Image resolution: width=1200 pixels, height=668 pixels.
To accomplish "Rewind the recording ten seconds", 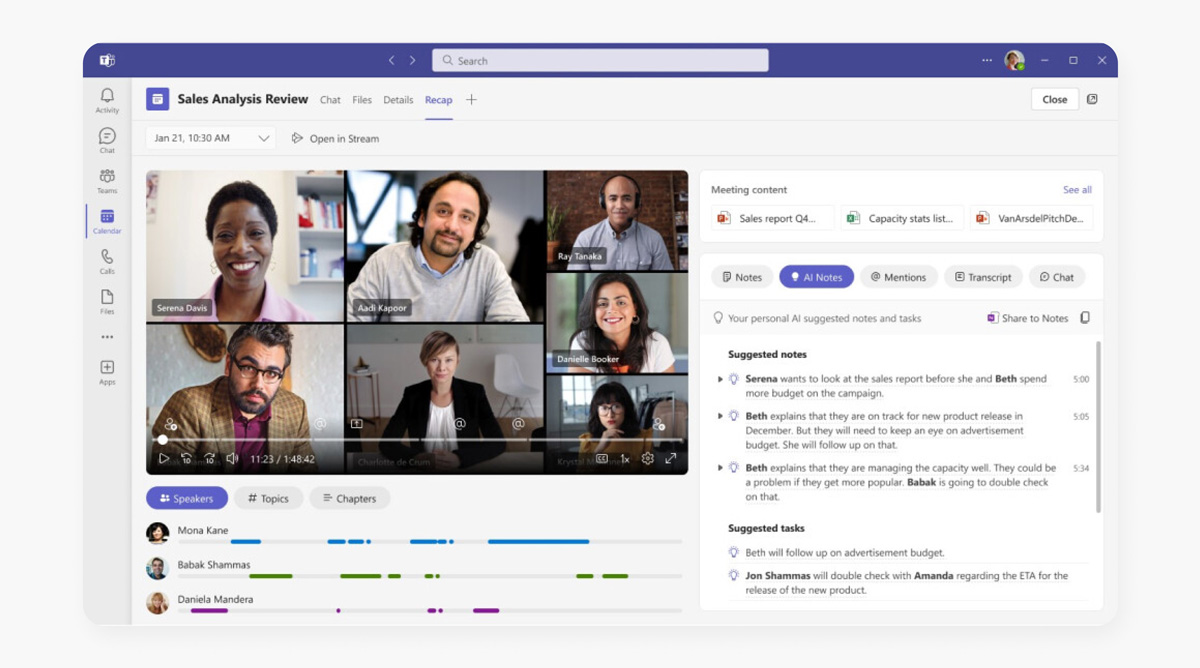I will (x=186, y=459).
